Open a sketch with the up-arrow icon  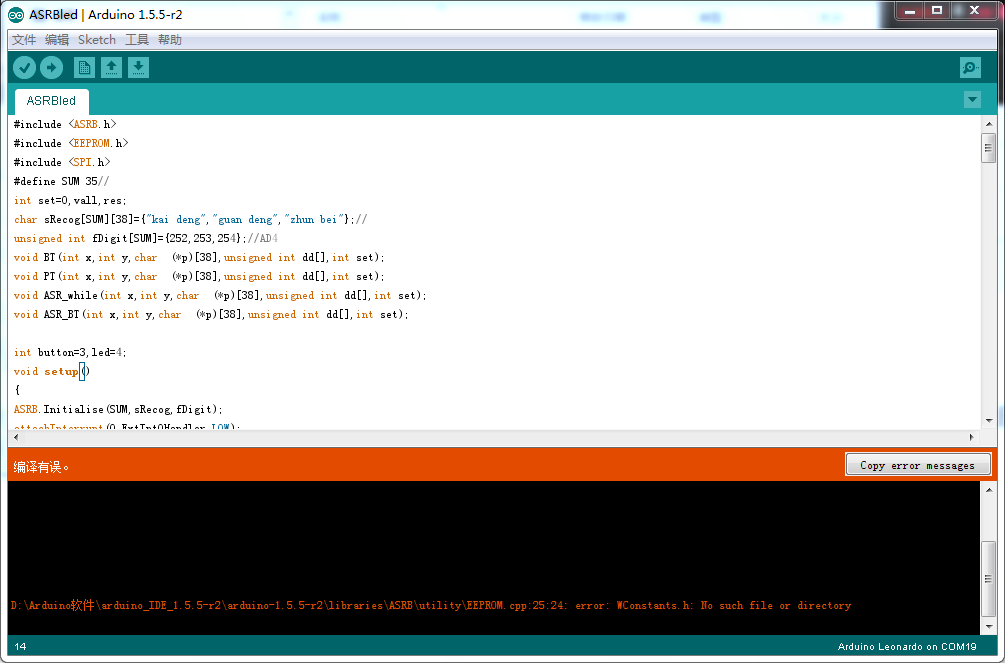[x=111, y=67]
